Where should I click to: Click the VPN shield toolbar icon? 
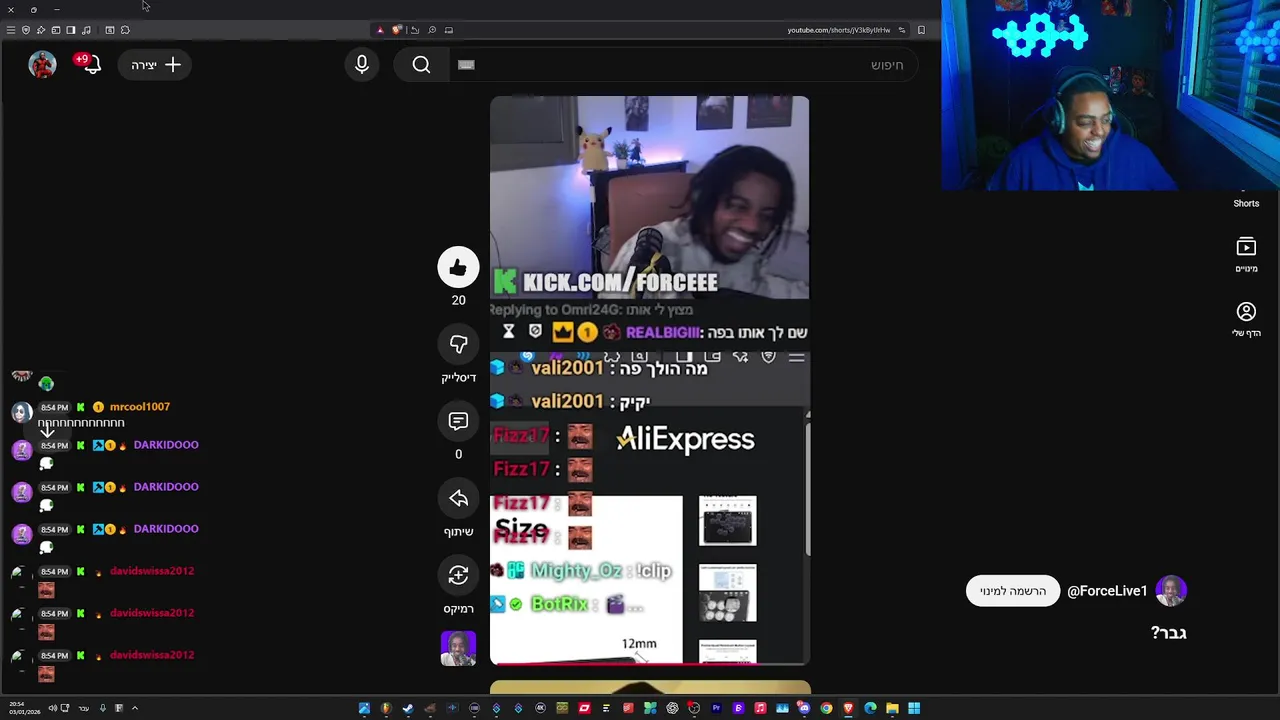coord(26,30)
